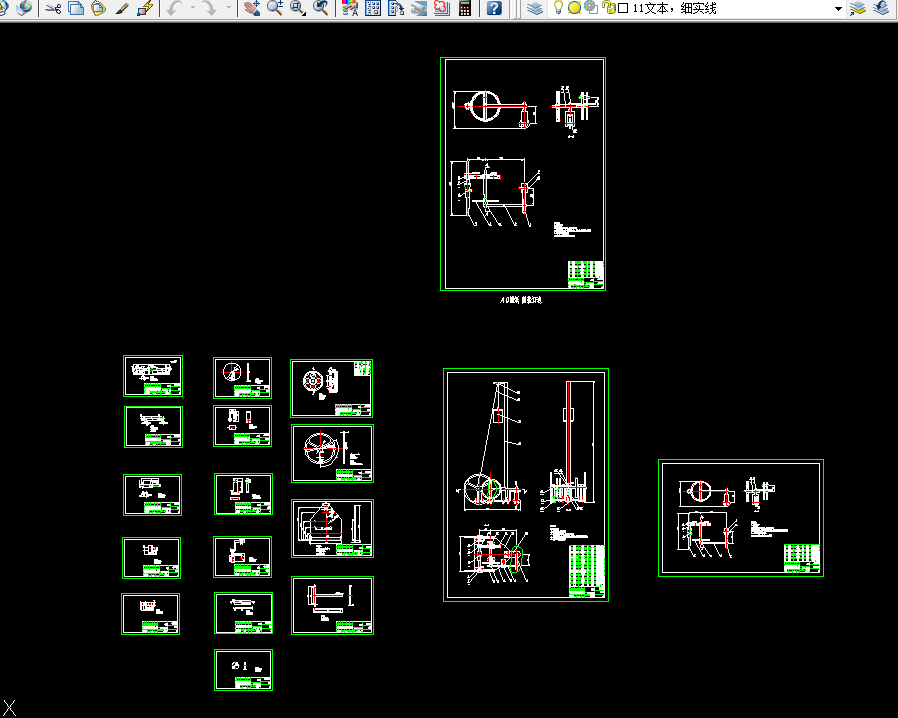The width and height of the screenshot is (898, 718).
Task: Click the Redo arrow
Action: coord(210,8)
